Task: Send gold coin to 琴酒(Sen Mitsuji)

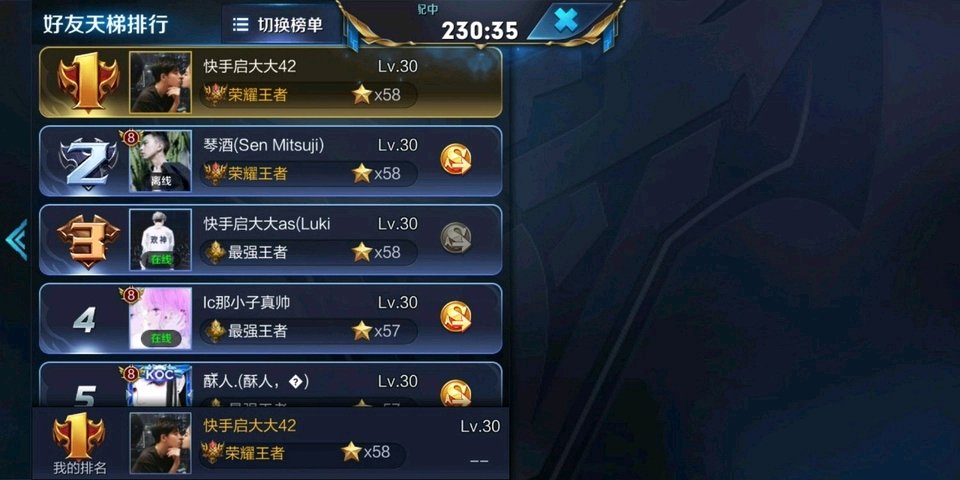Action: click(x=456, y=159)
